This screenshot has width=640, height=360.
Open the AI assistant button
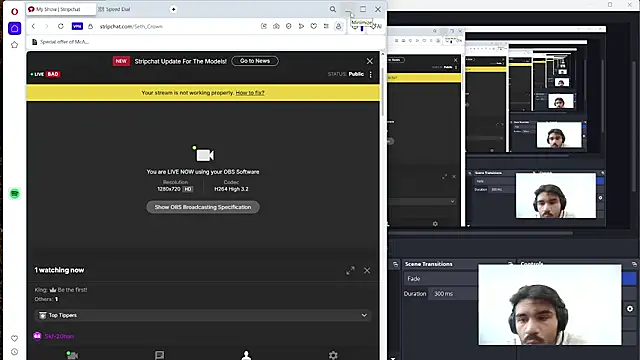point(377,26)
